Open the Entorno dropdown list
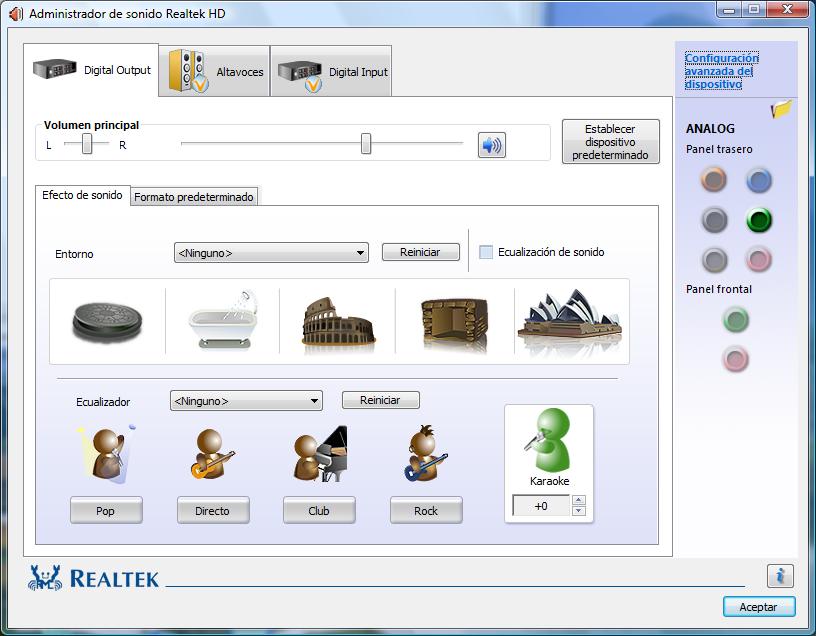Image resolution: width=816 pixels, height=636 pixels. click(271, 253)
